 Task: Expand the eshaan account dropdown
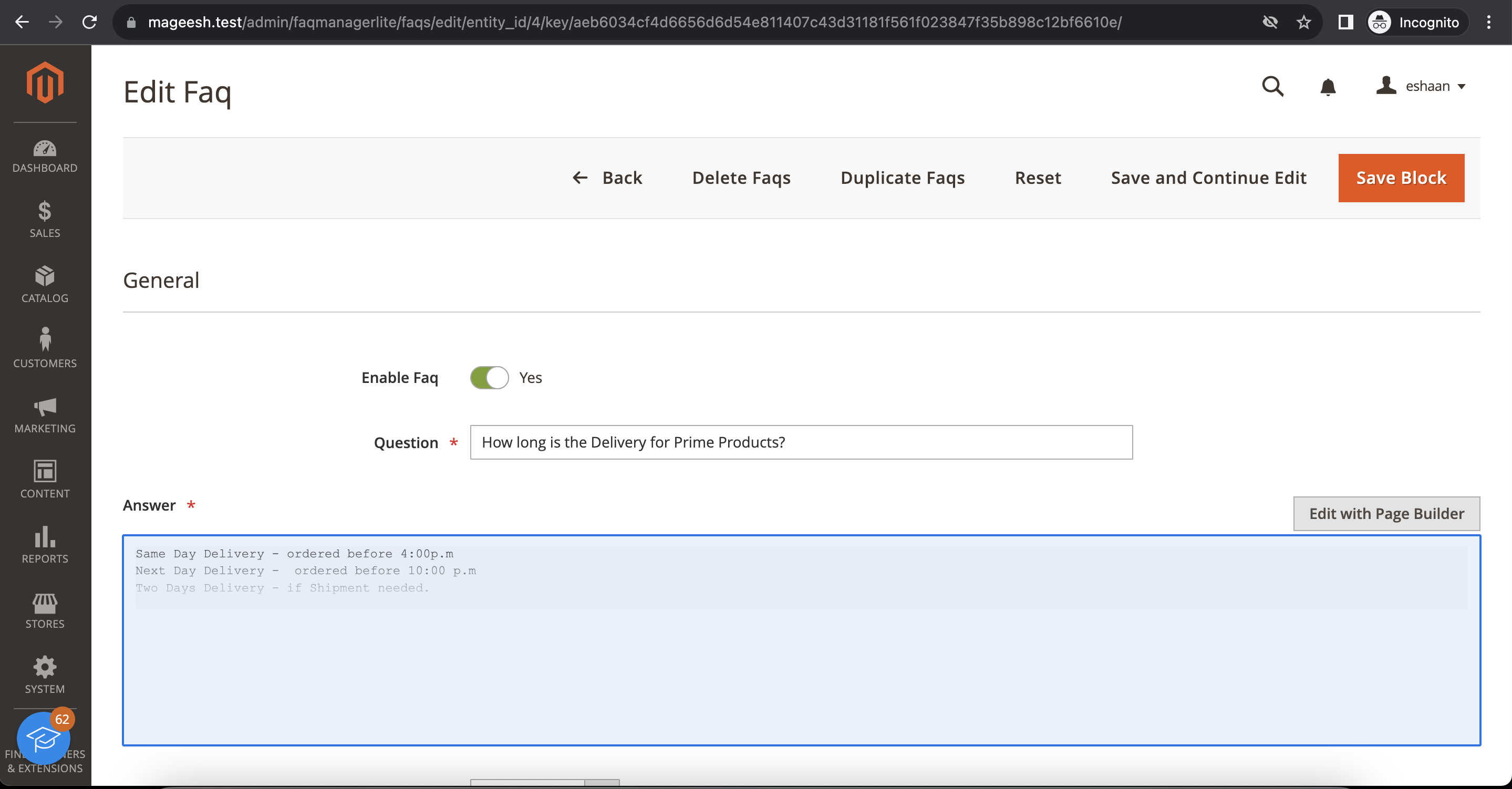coord(1421,86)
